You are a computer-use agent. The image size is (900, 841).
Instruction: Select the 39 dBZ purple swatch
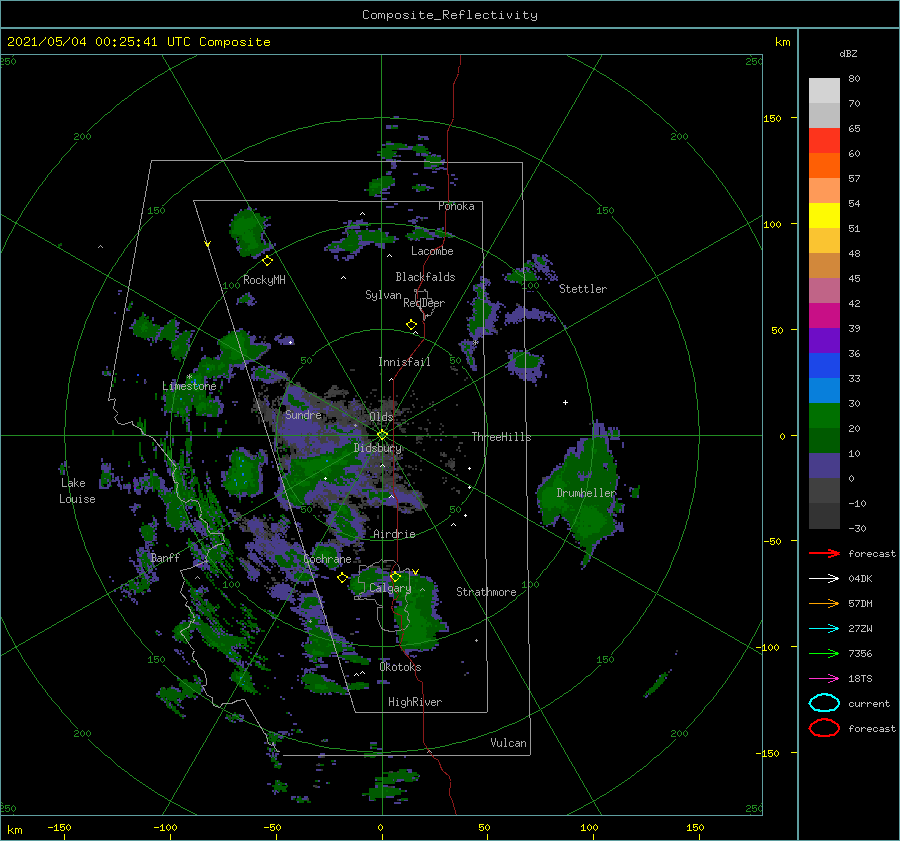point(824,340)
